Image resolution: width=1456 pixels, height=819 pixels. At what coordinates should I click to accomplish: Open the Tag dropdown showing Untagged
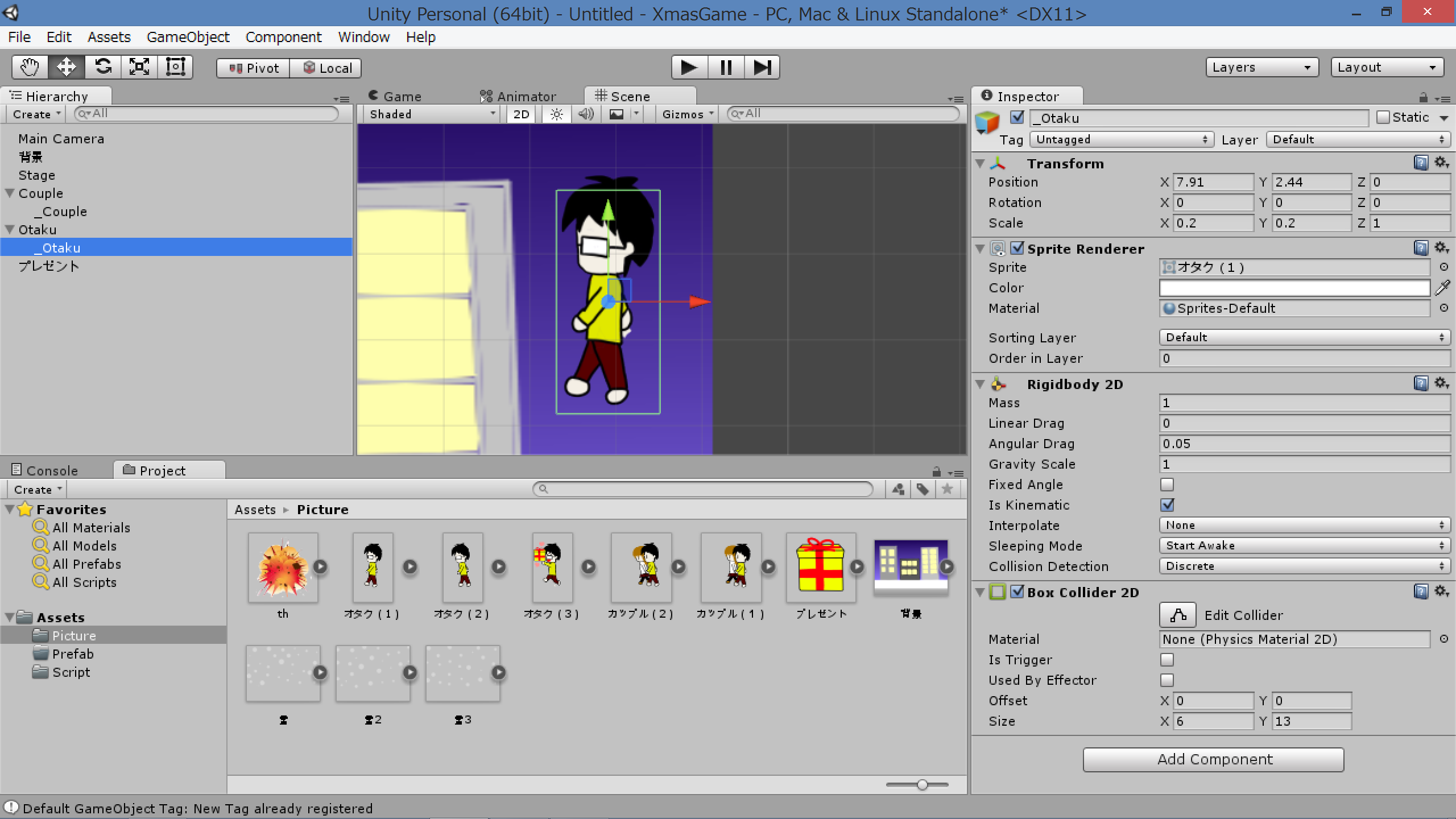pyautogui.click(x=1122, y=139)
